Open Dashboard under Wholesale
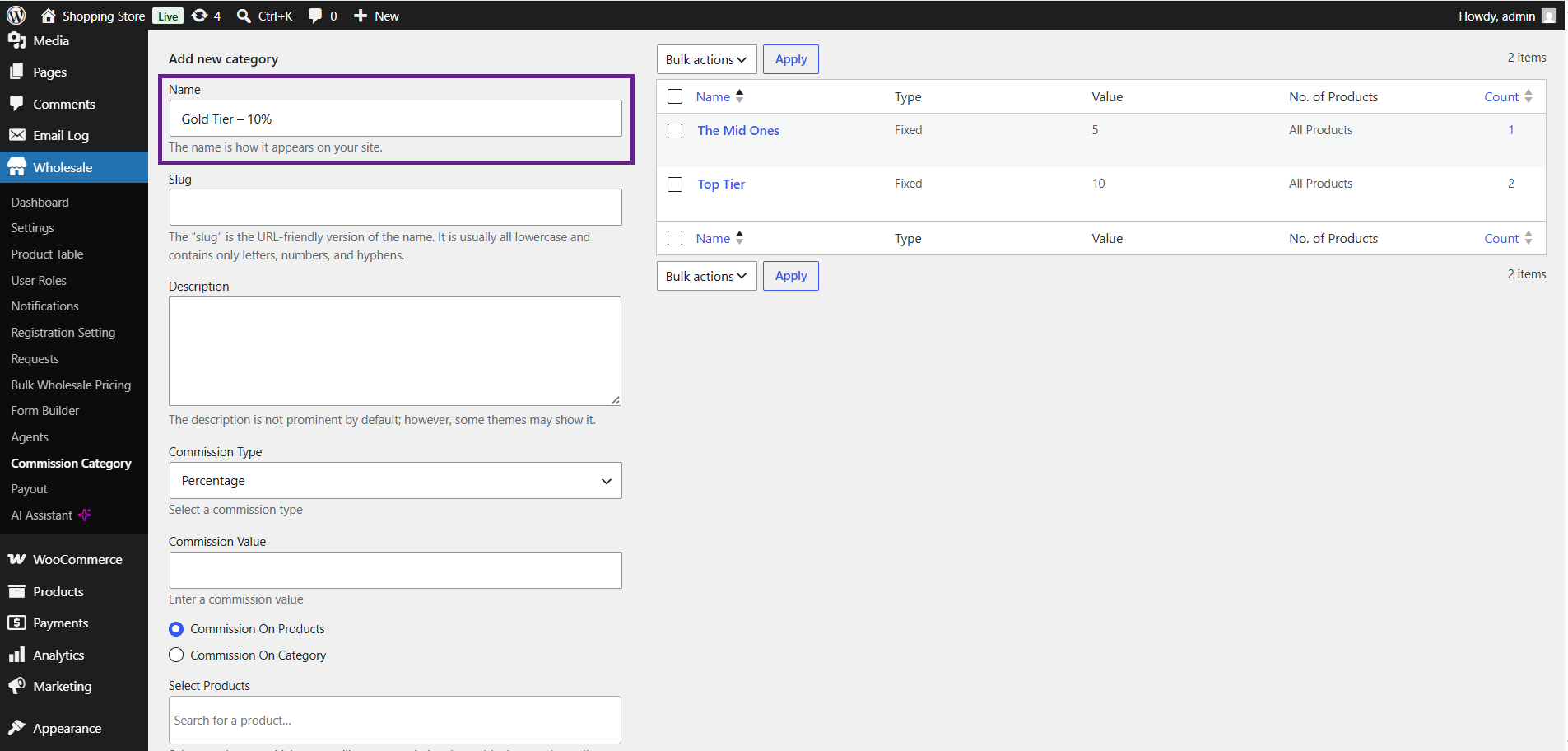The height and width of the screenshot is (751, 1568). tap(40, 202)
